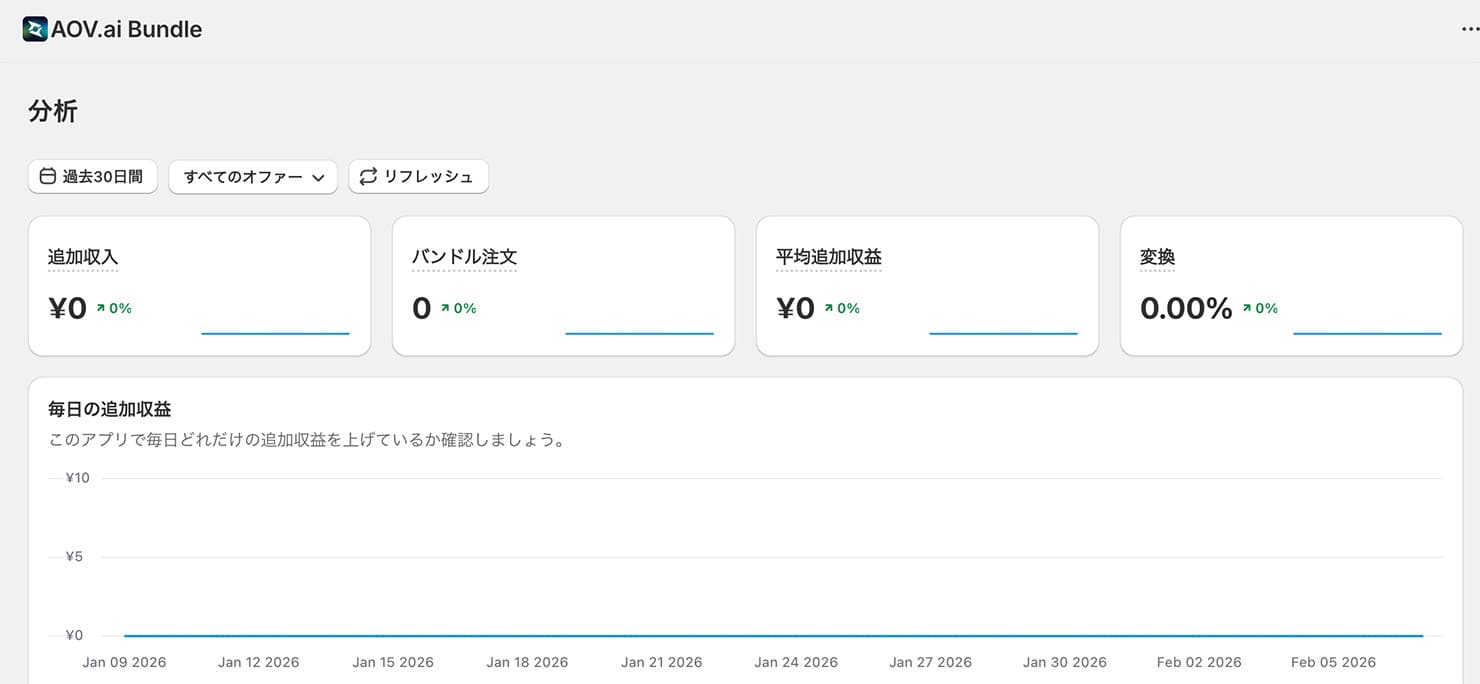The width and height of the screenshot is (1480, 684).
Task: Click the sparkline in the 追加収入 card
Action: pos(275,333)
